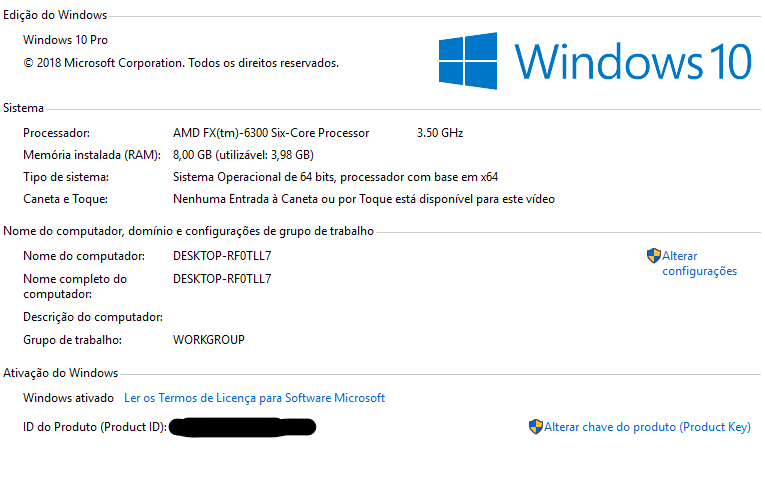765x483 pixels.
Task: Click the WORKGROUP value
Action: (209, 340)
